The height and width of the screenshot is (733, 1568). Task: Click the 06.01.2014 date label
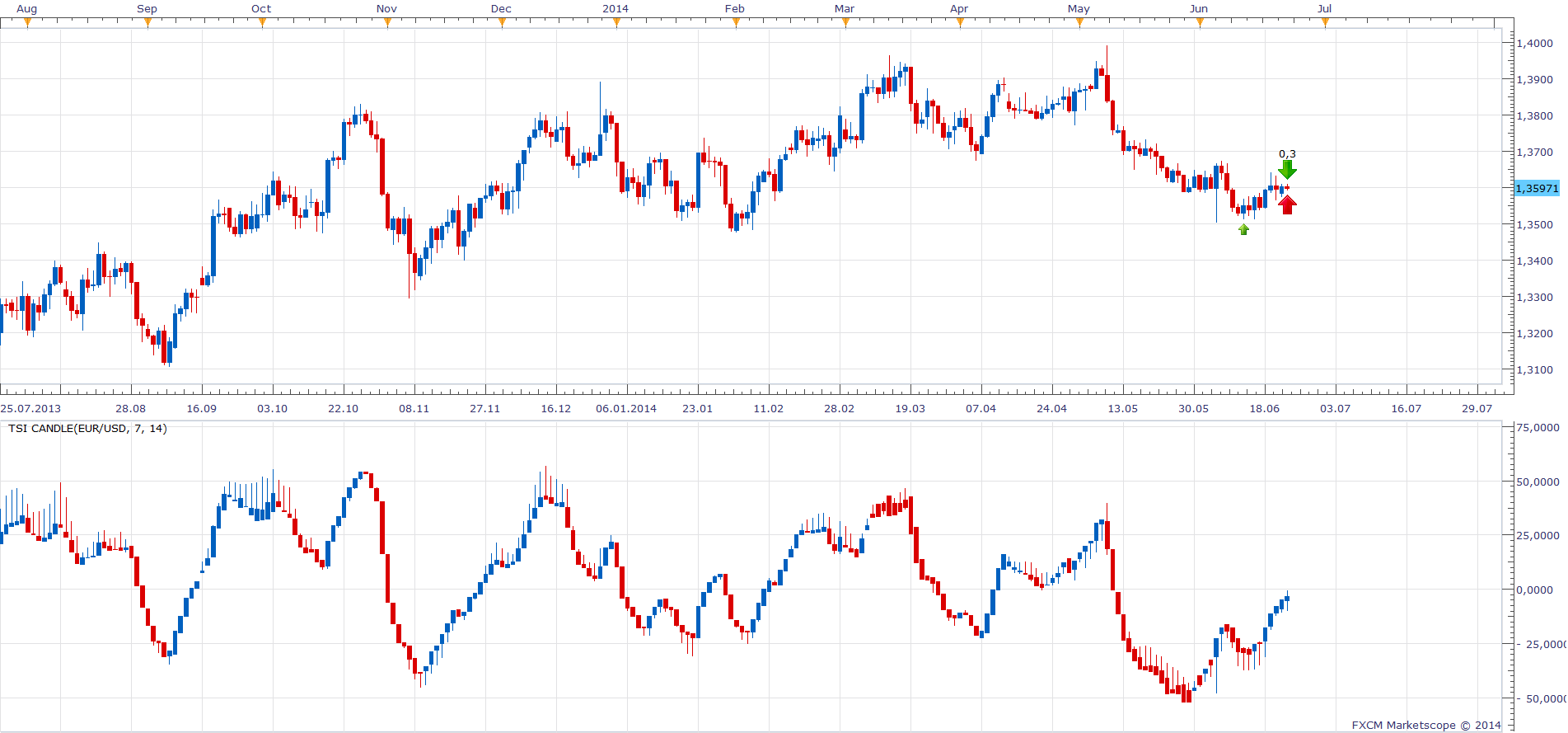tap(626, 408)
